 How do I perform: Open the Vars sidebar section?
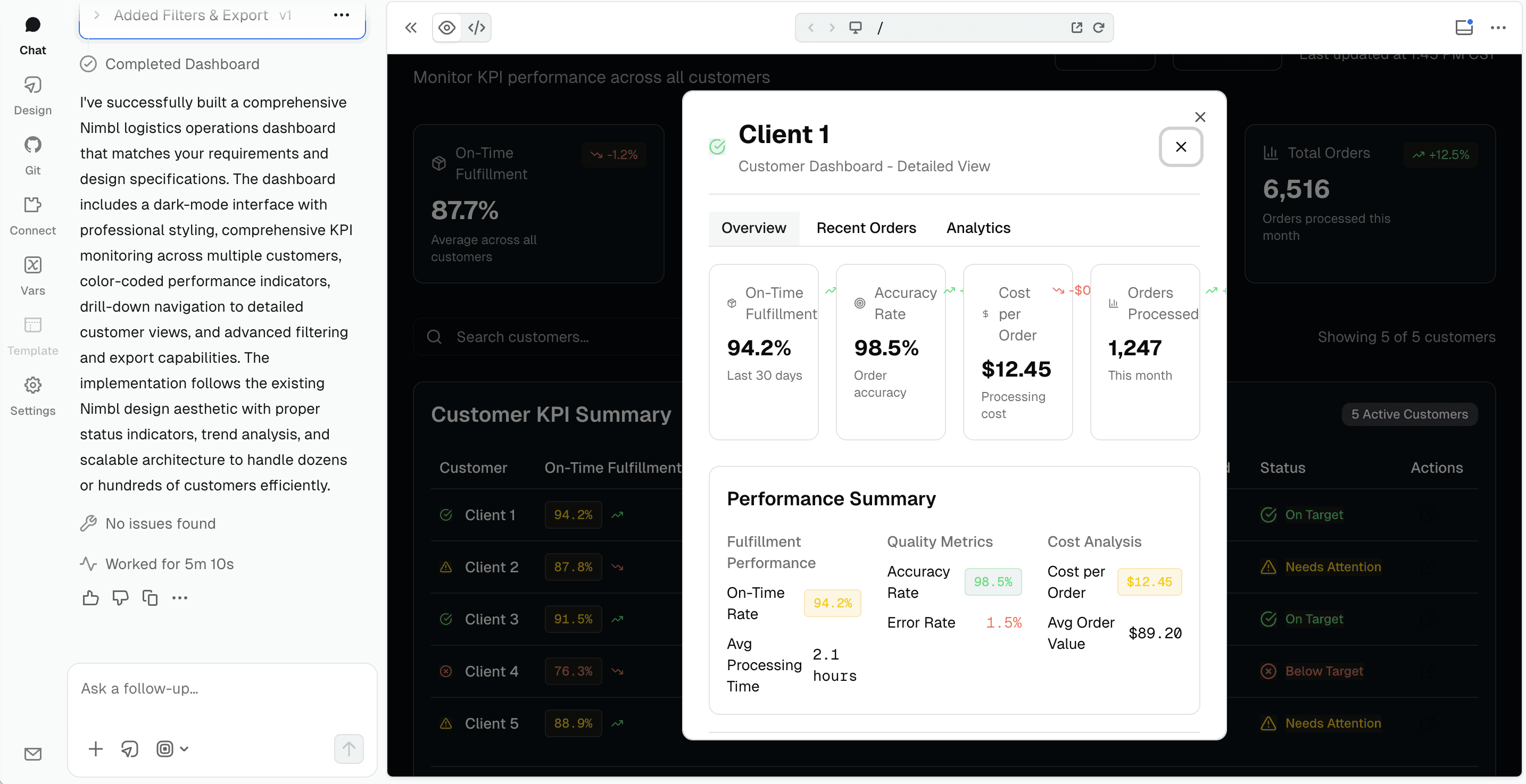[32, 276]
